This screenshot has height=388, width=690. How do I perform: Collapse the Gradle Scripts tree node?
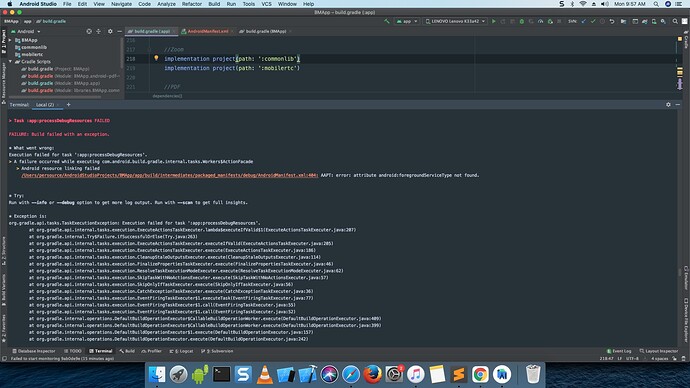(11, 62)
